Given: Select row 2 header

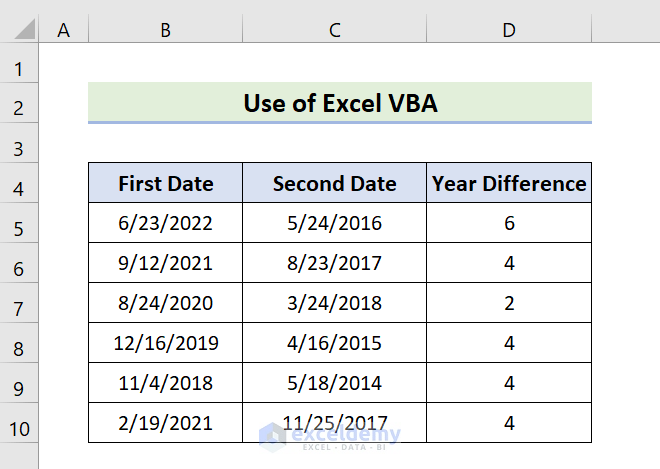Looking at the screenshot, I should coord(20,105).
